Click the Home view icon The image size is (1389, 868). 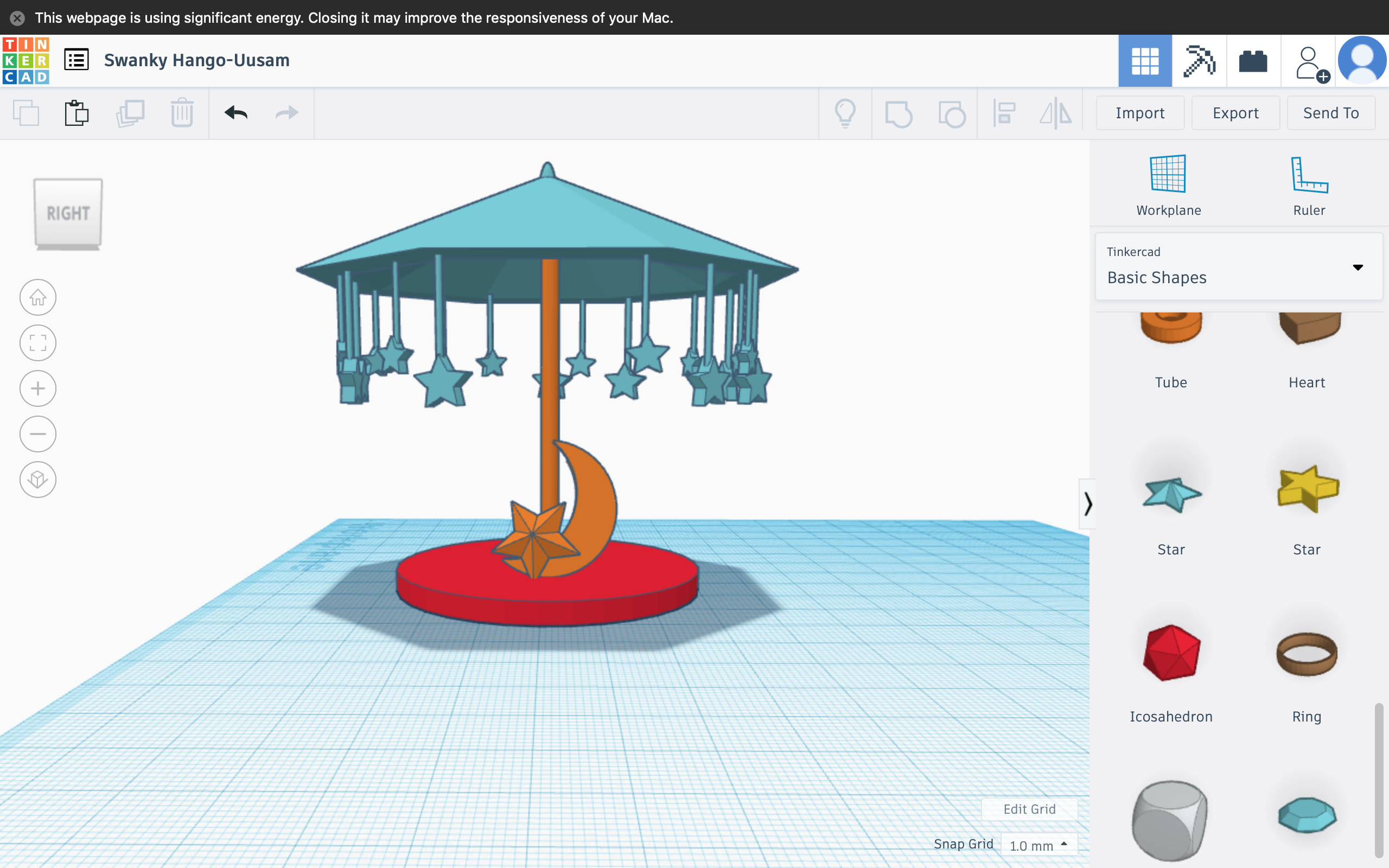(x=38, y=297)
